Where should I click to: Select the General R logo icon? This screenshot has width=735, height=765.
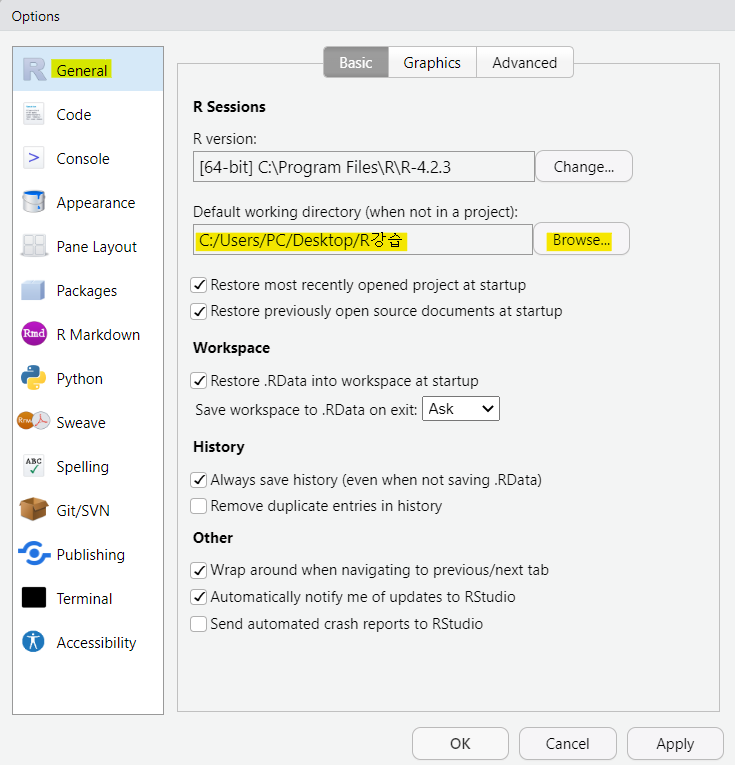pyautogui.click(x=34, y=70)
